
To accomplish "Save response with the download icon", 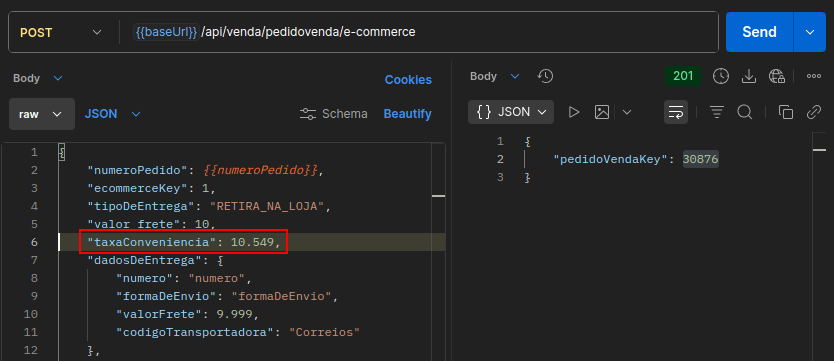I will (x=749, y=77).
